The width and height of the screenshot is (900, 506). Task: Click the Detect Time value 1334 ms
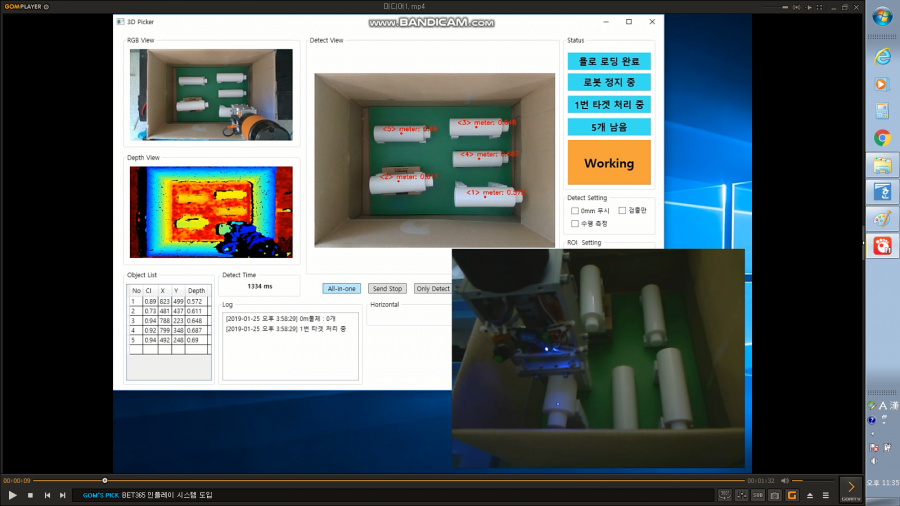coord(260,286)
